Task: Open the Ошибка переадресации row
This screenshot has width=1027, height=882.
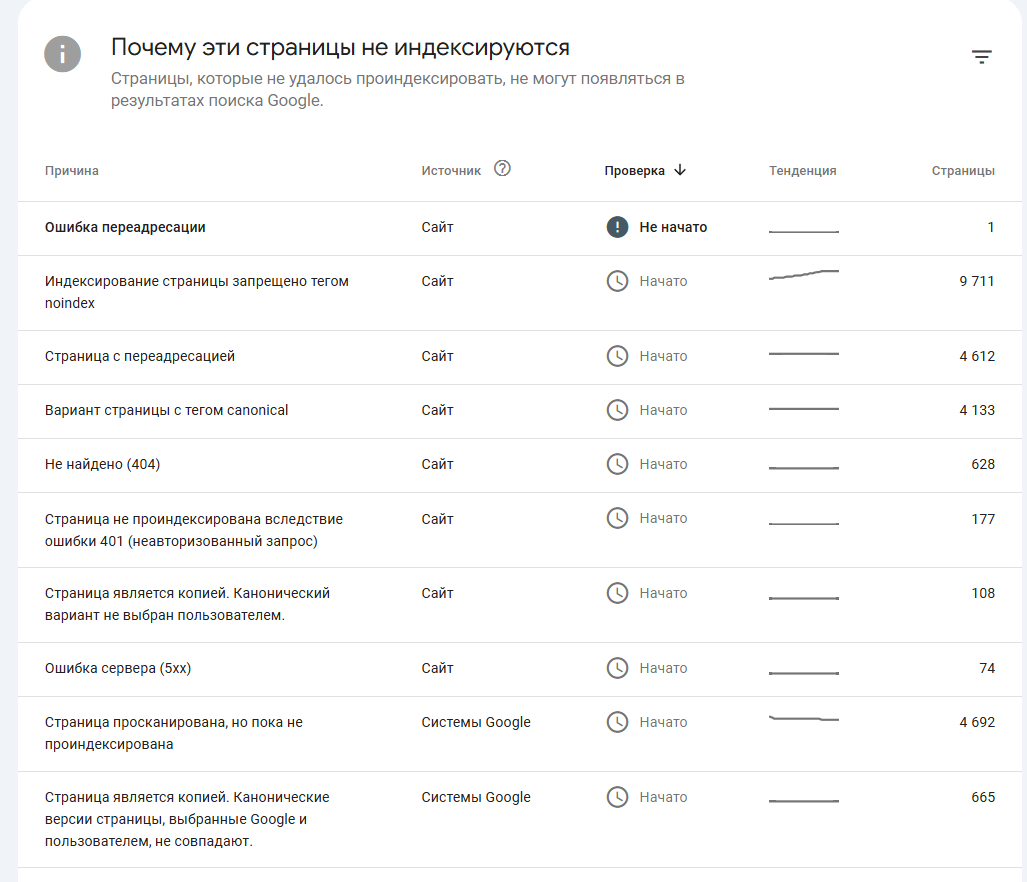Action: [x=125, y=227]
